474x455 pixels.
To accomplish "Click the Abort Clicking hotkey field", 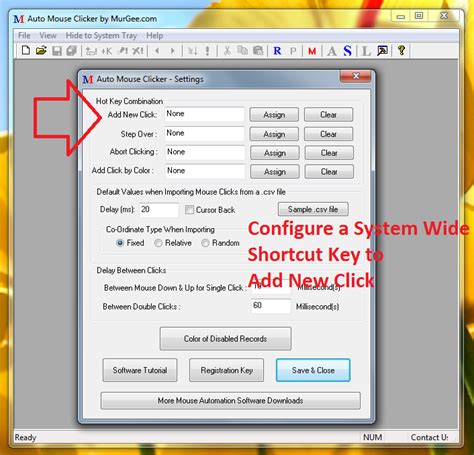I will click(x=205, y=153).
